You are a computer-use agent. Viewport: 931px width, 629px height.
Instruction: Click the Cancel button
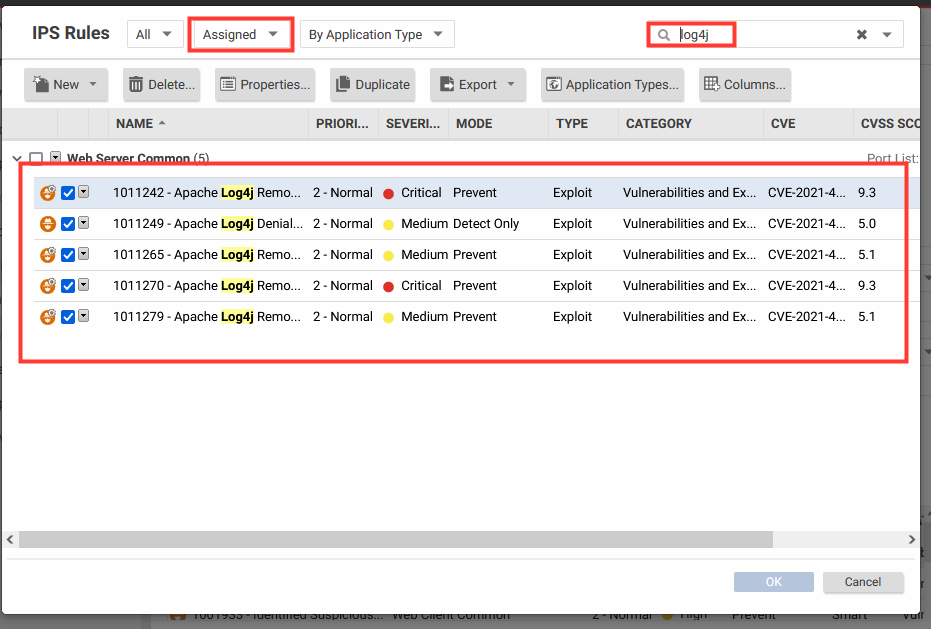click(x=863, y=582)
